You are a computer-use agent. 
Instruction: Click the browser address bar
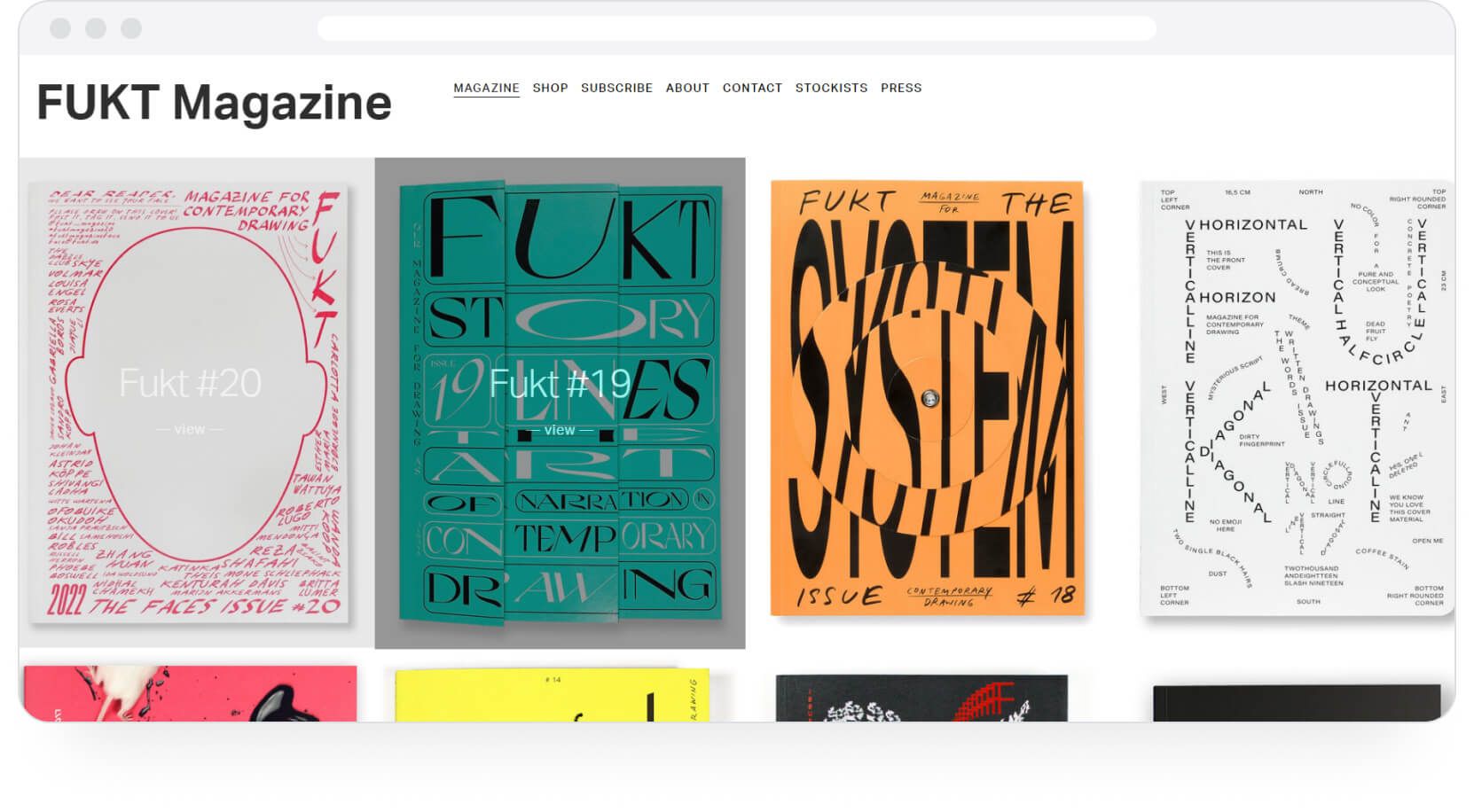coord(736,28)
